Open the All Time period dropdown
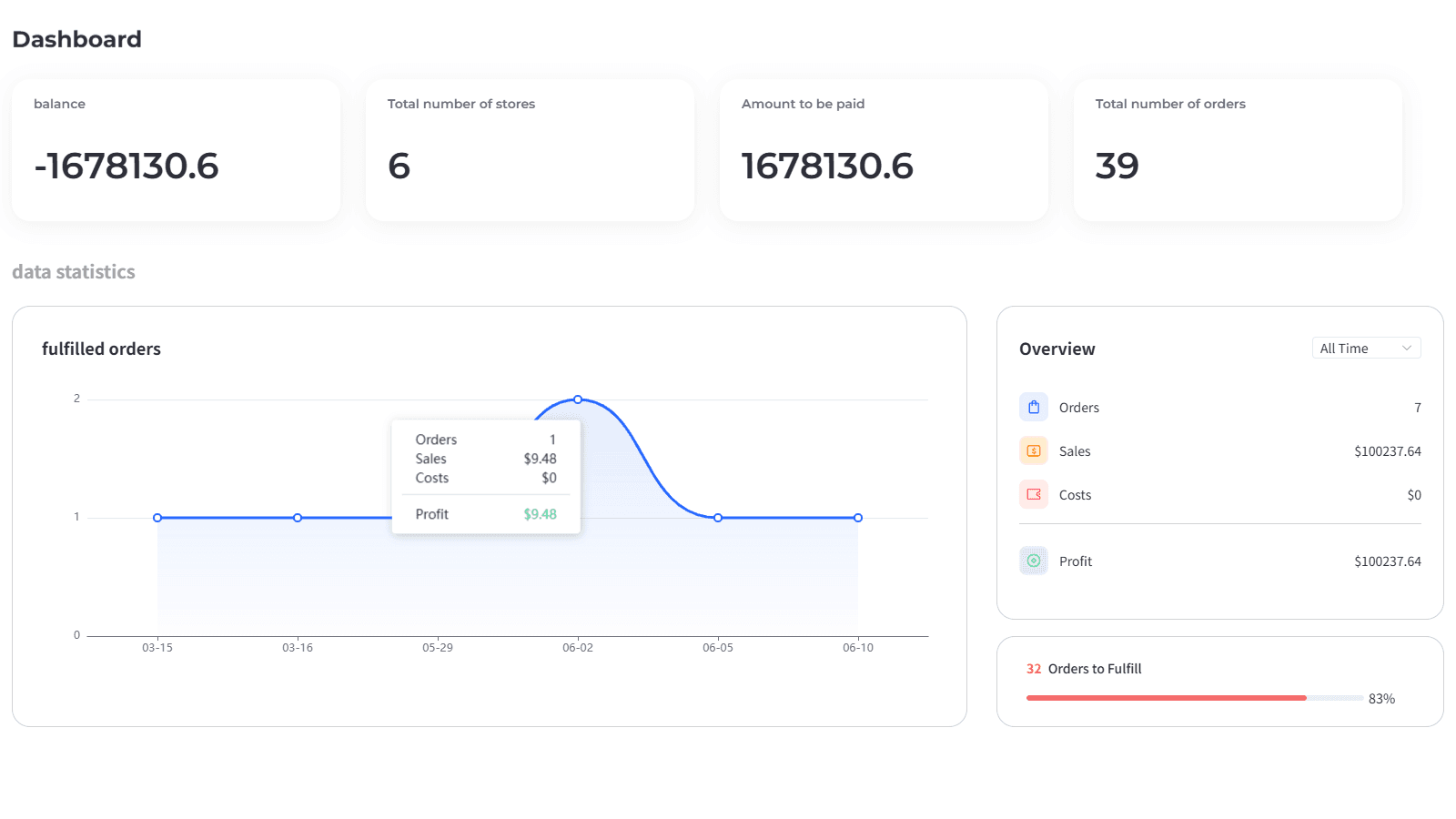 (1366, 349)
